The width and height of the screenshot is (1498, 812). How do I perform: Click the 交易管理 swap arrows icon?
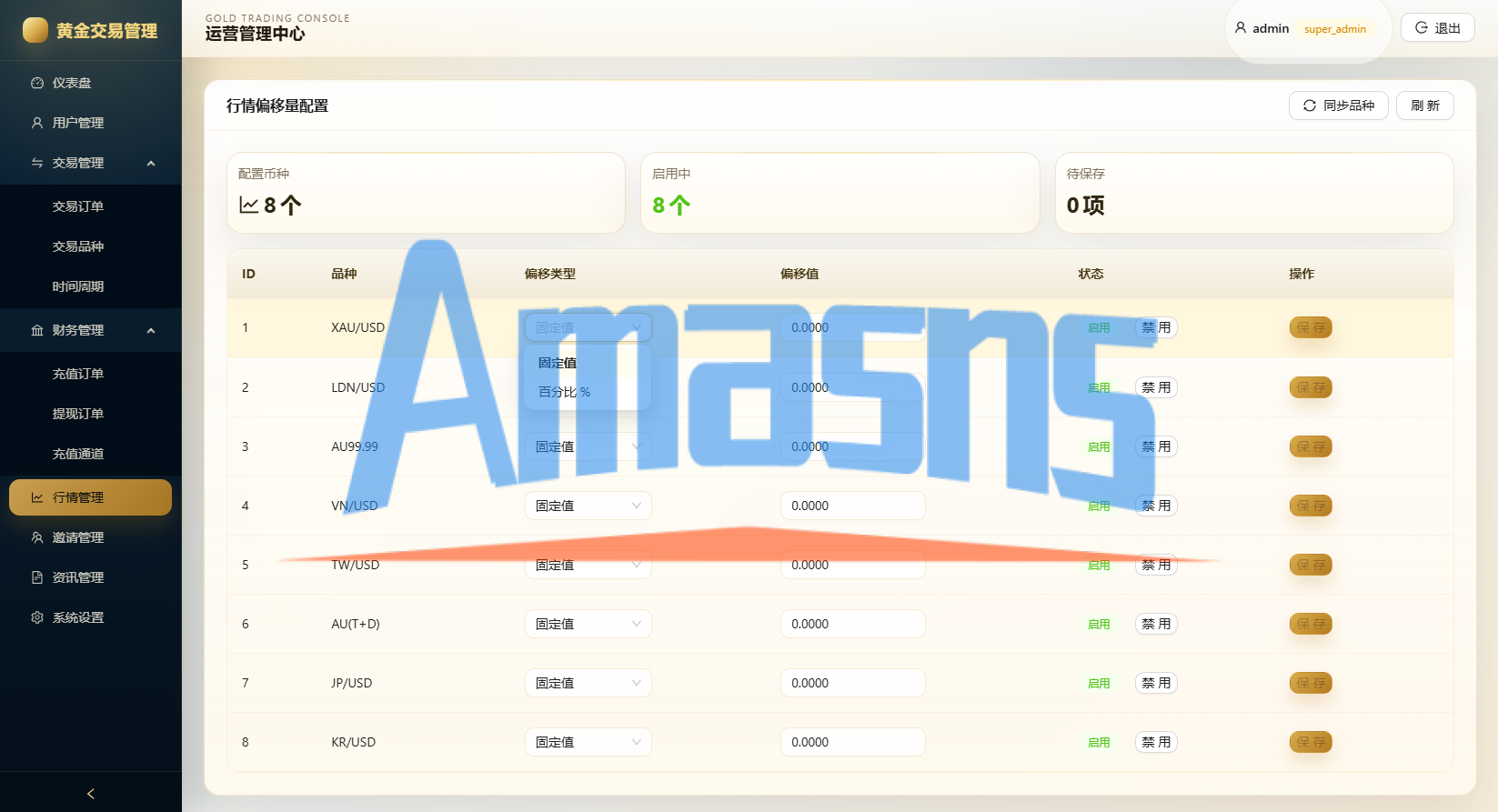(x=37, y=163)
